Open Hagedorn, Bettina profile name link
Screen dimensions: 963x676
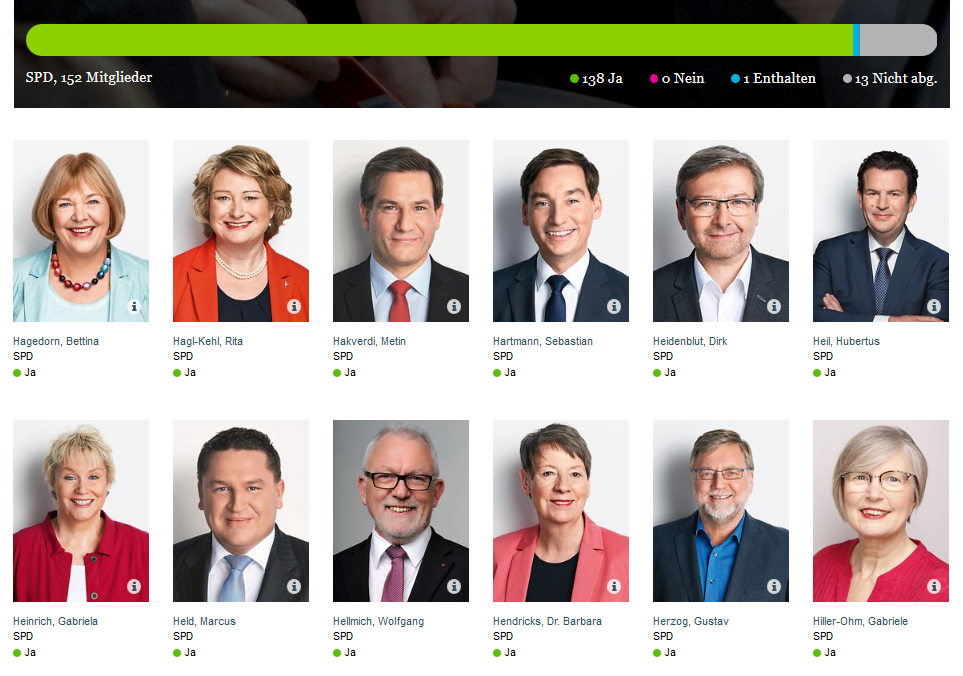(x=56, y=341)
